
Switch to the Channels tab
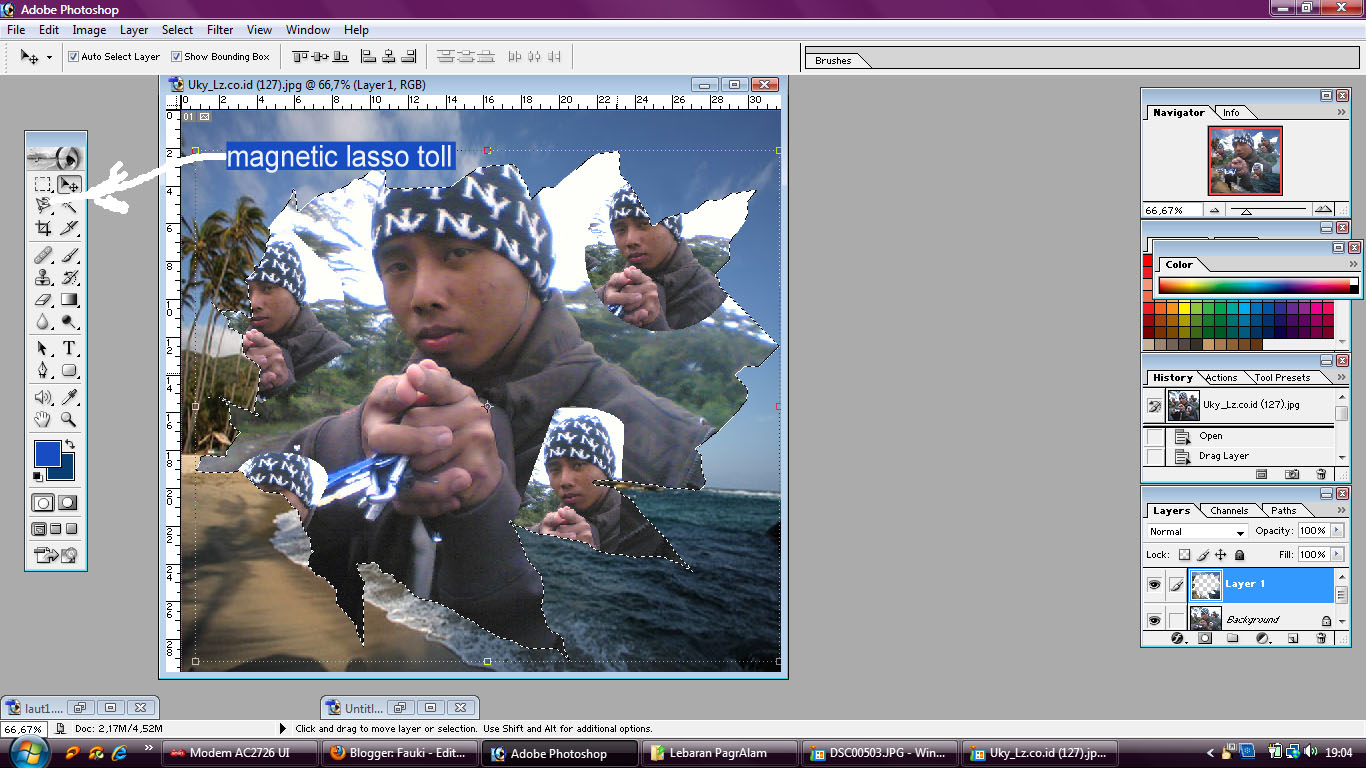click(1229, 510)
